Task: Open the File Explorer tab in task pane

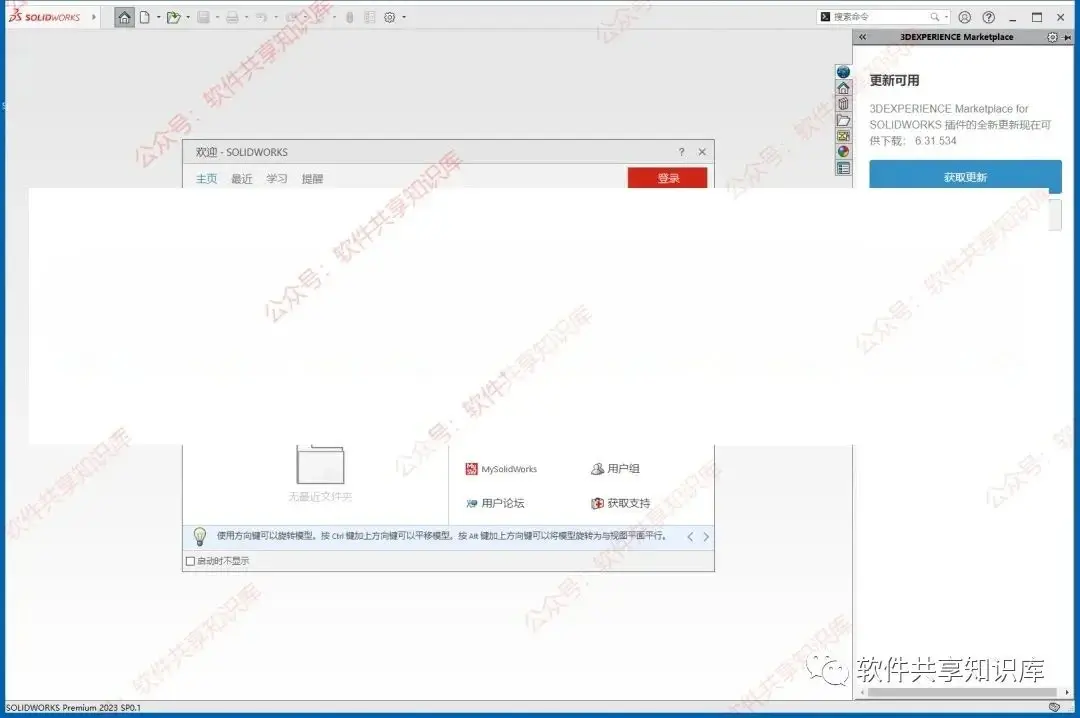Action: 843,120
